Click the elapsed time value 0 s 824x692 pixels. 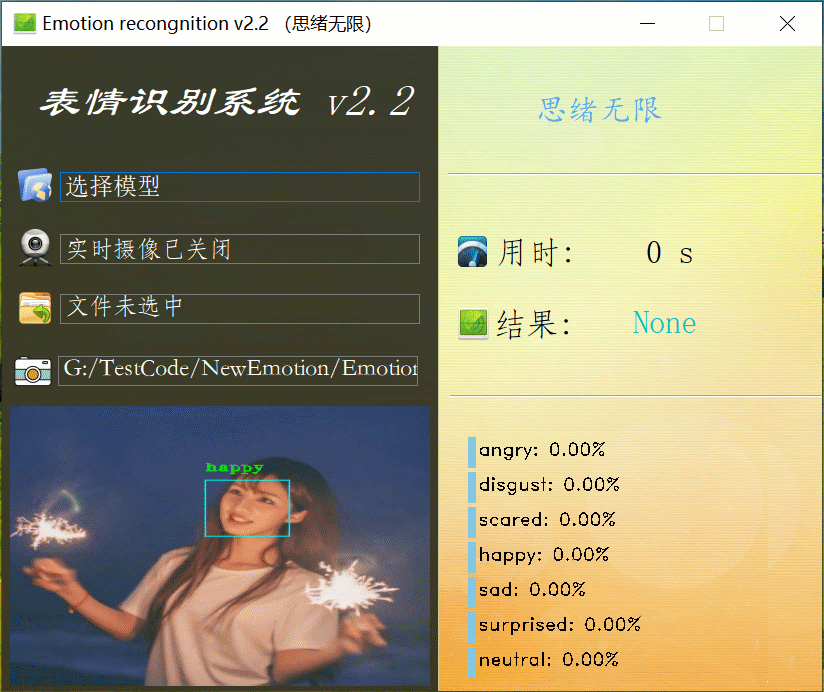(x=670, y=253)
